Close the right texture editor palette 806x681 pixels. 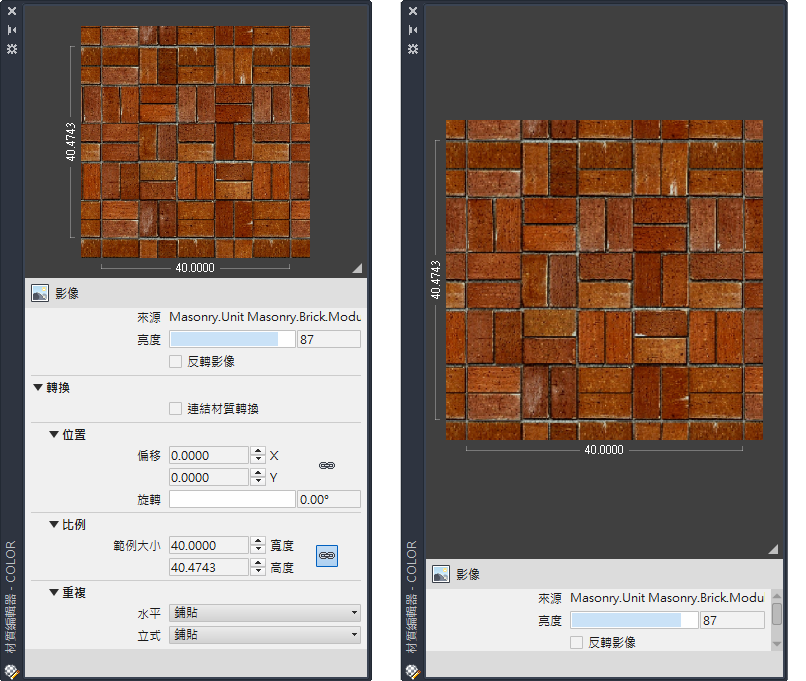click(413, 11)
